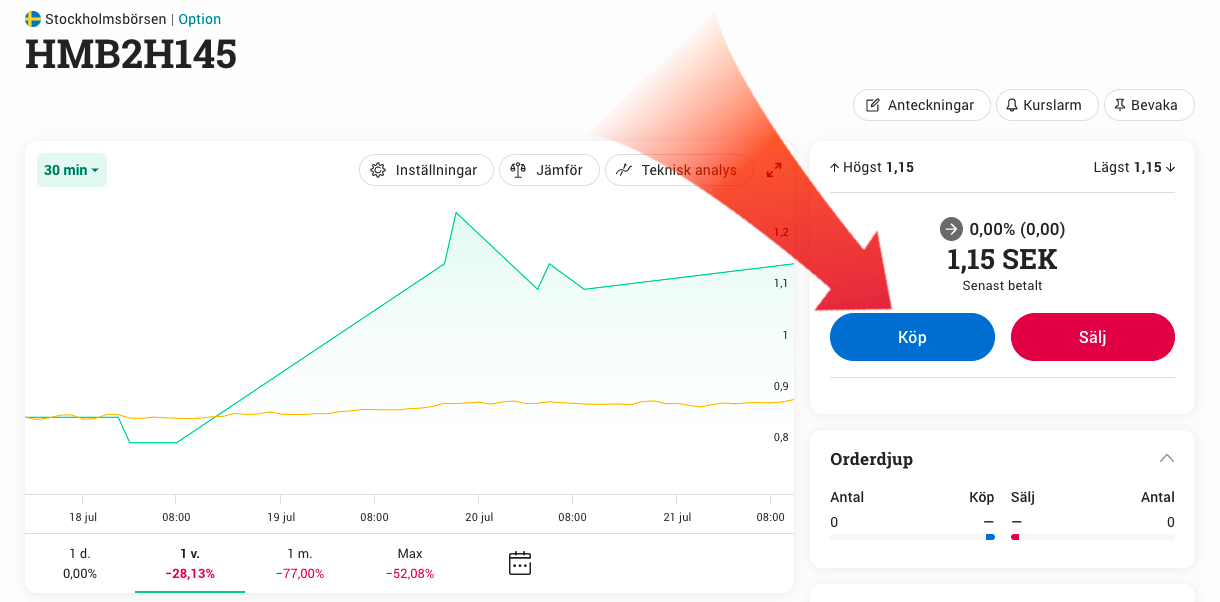The height and width of the screenshot is (602, 1220).
Task: Click the bell icon for Kurslarm
Action: point(1012,105)
